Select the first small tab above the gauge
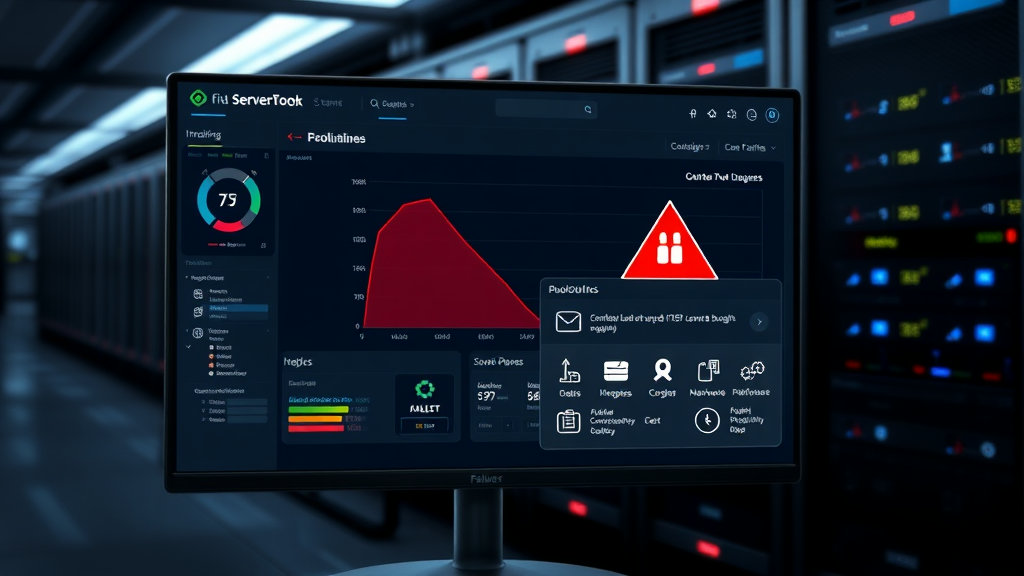This screenshot has height=576, width=1024. 195,155
